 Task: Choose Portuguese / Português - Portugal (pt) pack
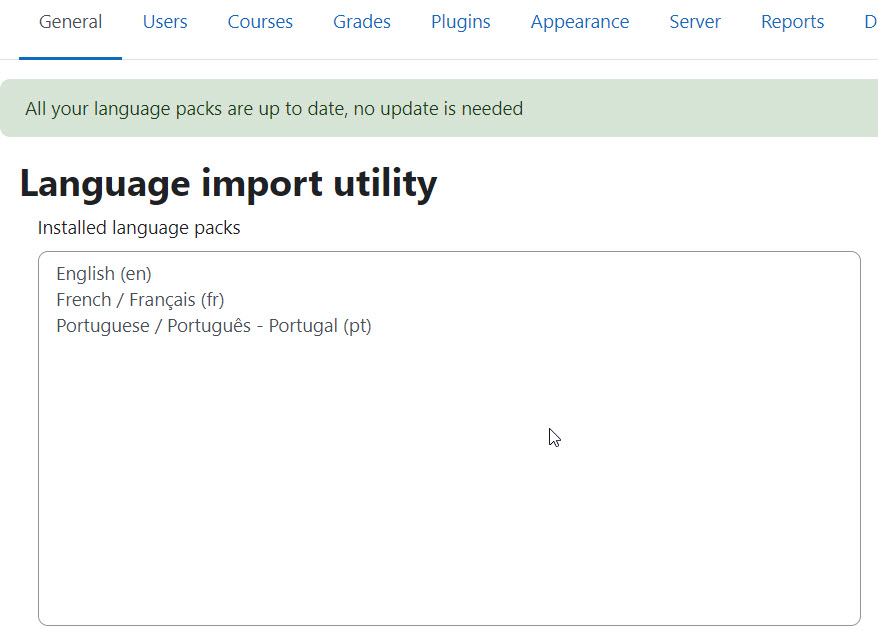(213, 326)
